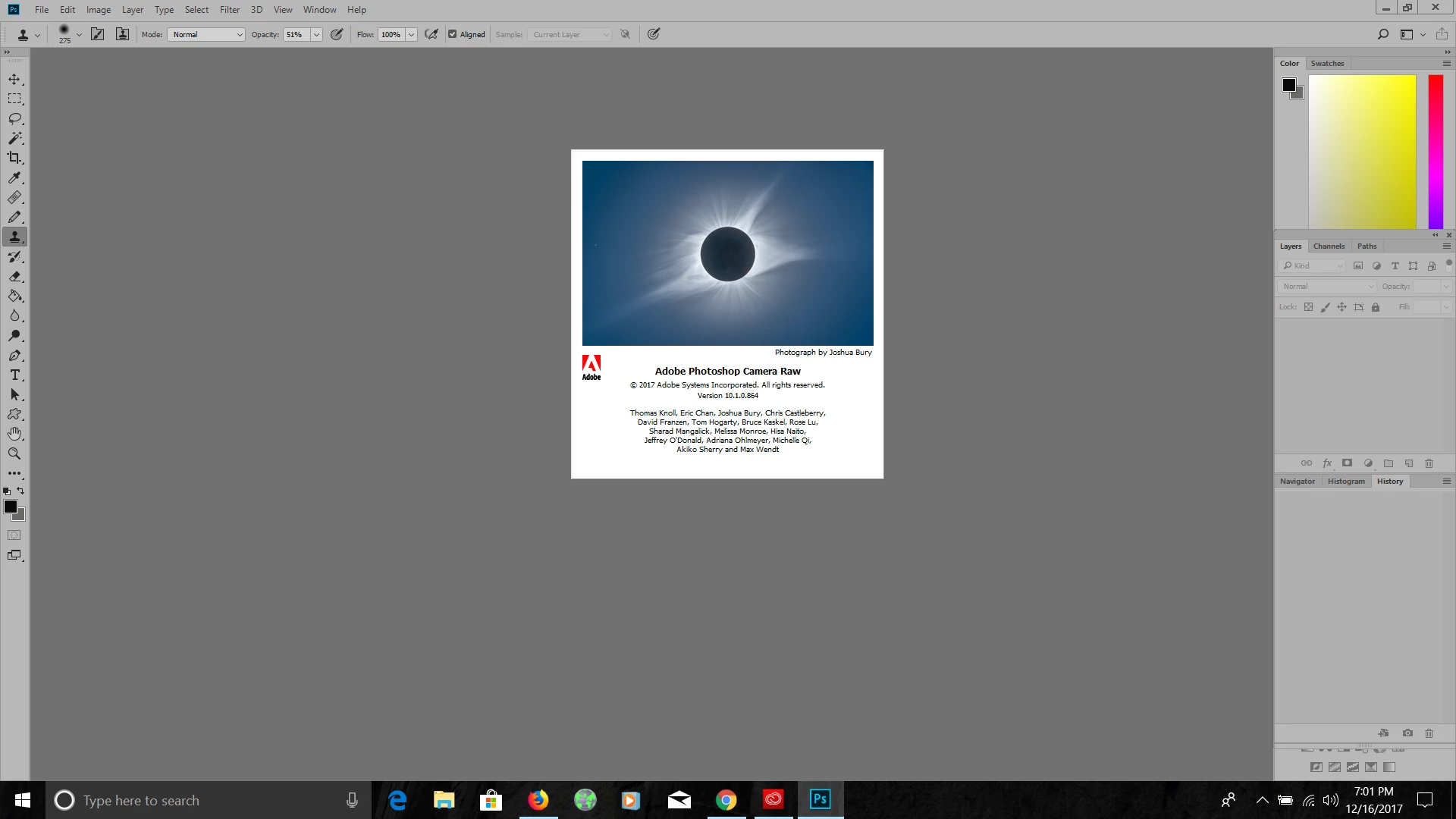The height and width of the screenshot is (819, 1456).
Task: Select the Zoom tool
Action: pyautogui.click(x=14, y=453)
